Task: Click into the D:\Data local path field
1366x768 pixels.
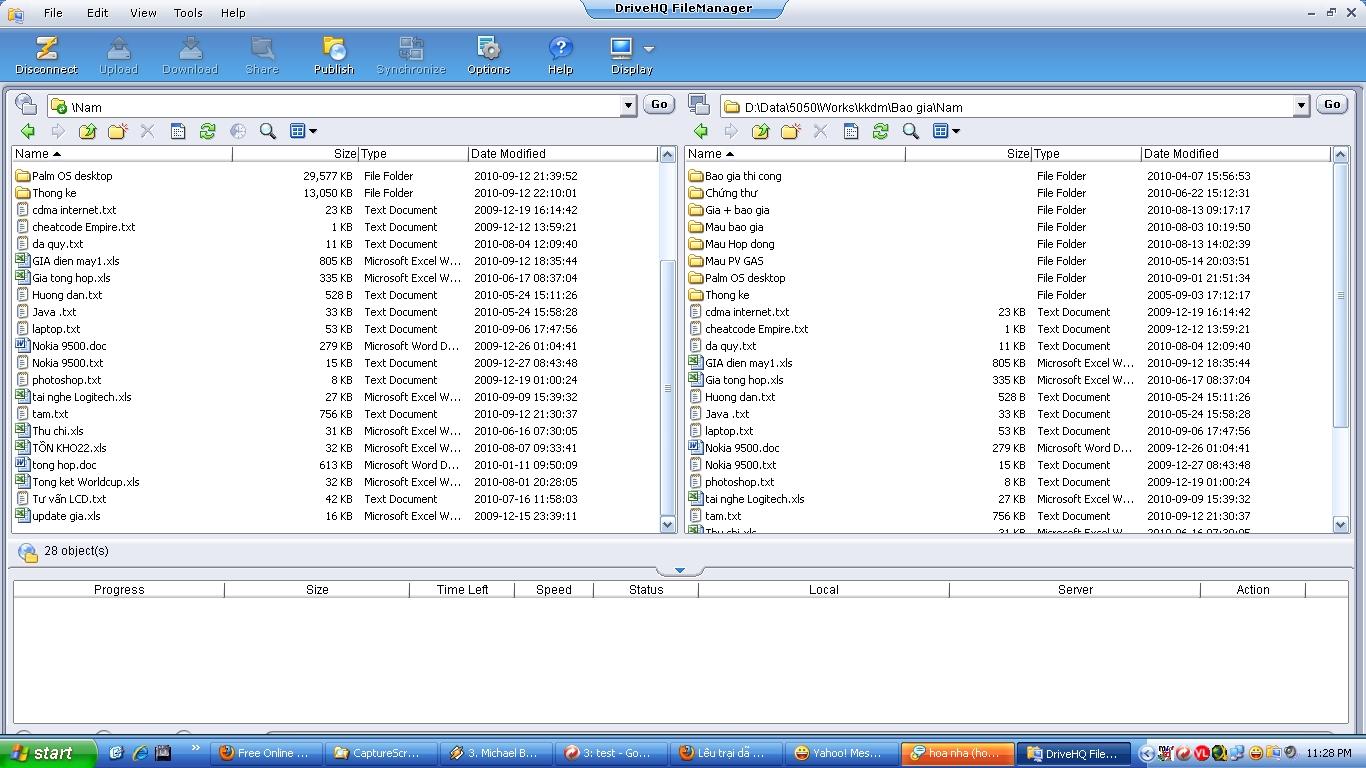Action: (1008, 107)
